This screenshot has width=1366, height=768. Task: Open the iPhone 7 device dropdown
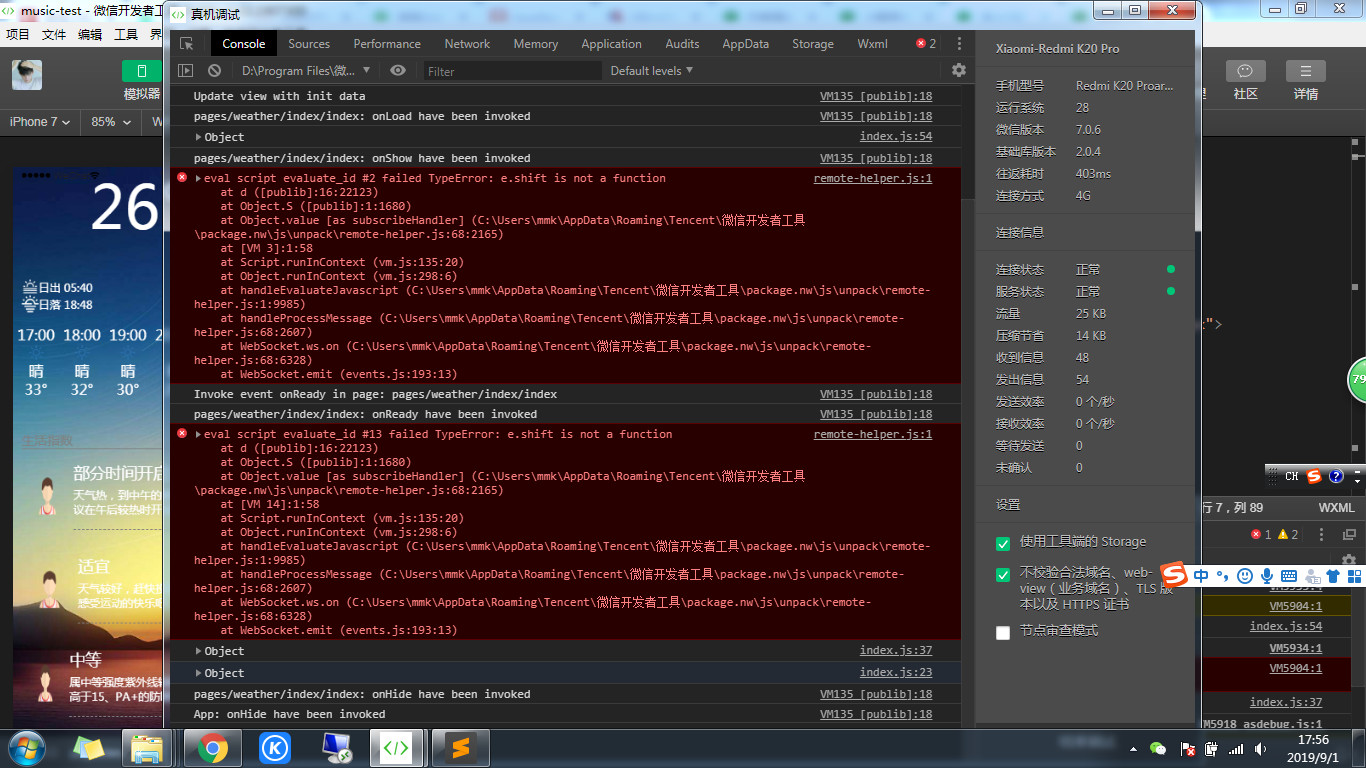pos(39,122)
